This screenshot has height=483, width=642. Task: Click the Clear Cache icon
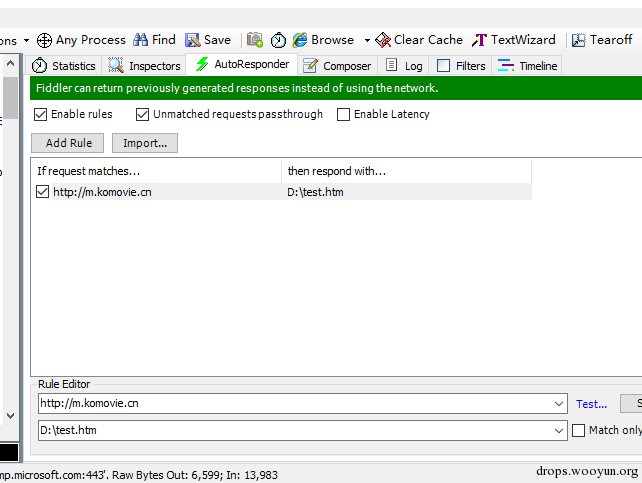coord(383,40)
